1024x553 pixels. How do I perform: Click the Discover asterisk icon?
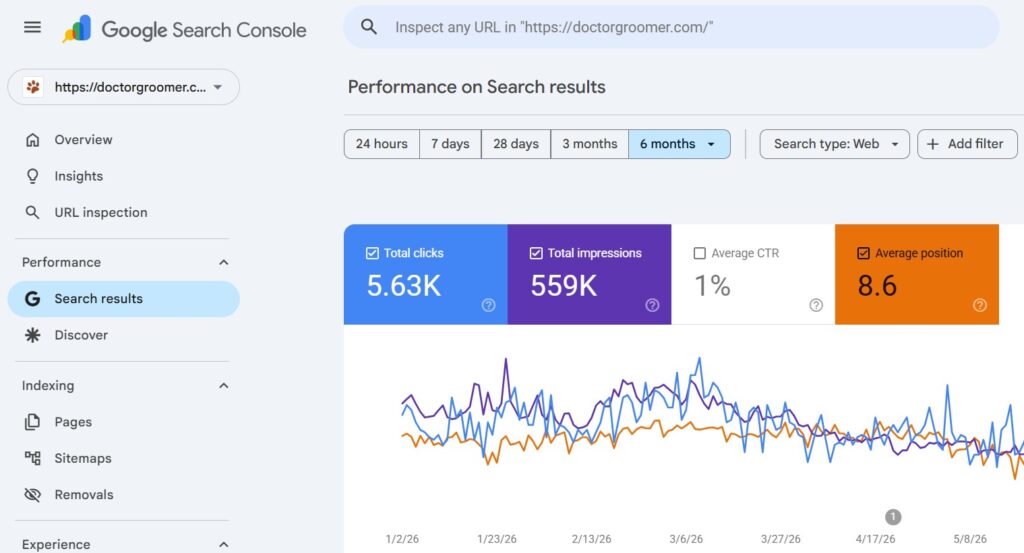pos(32,335)
